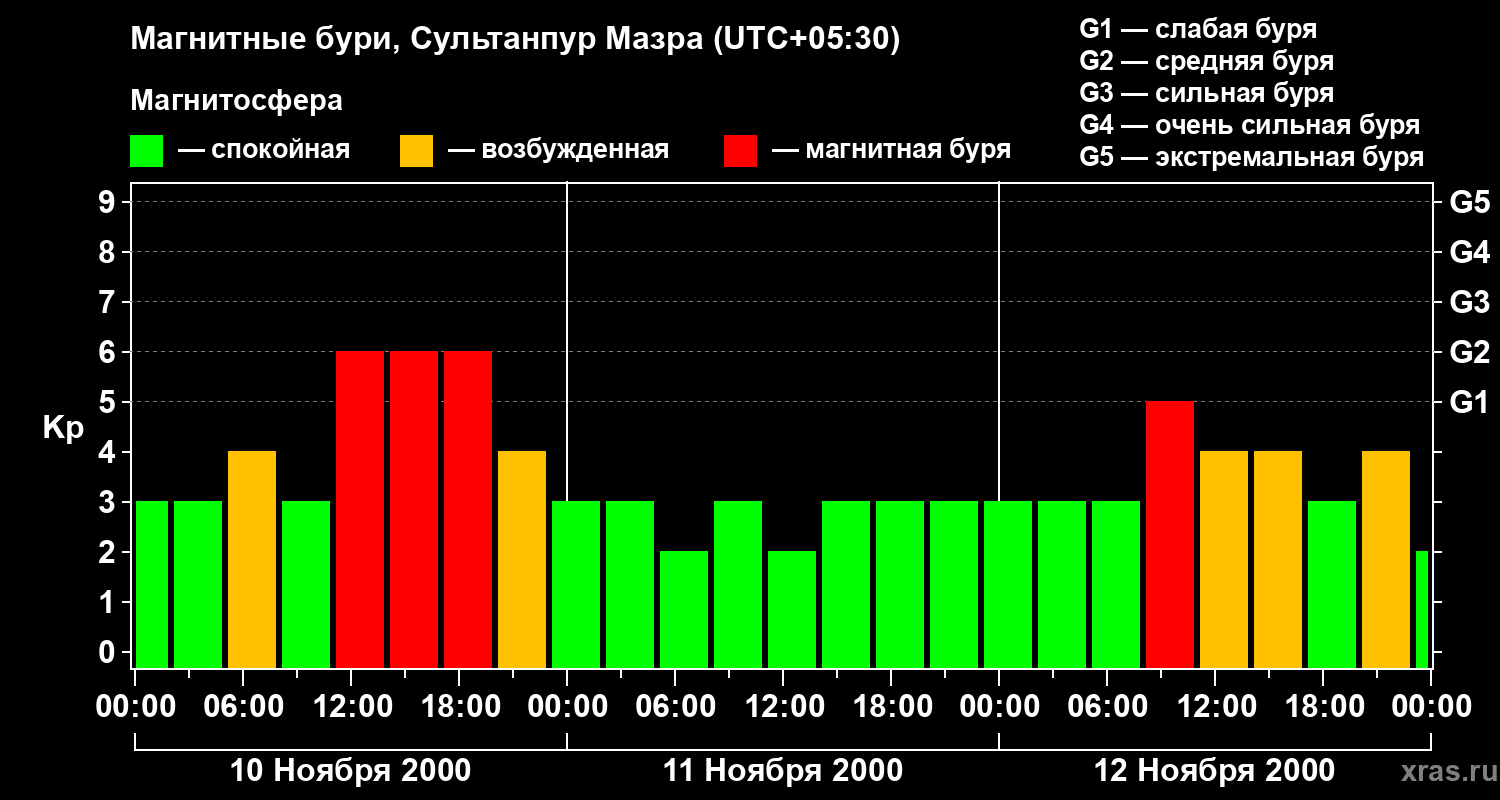This screenshot has width=1500, height=800.
Task: Click the '06:00' time label for 11 Ноября
Action: (675, 707)
